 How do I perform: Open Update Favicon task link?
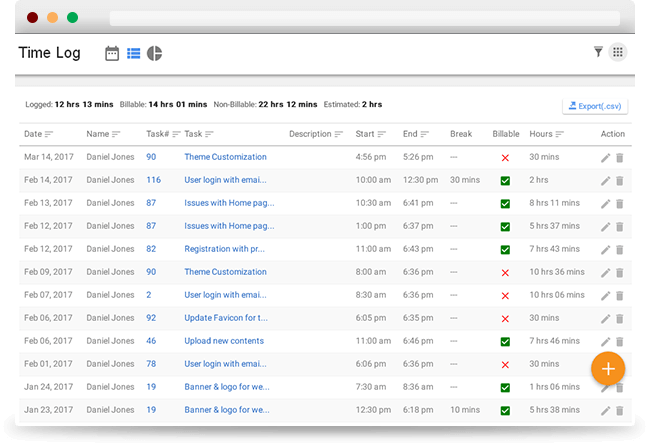tap(226, 318)
